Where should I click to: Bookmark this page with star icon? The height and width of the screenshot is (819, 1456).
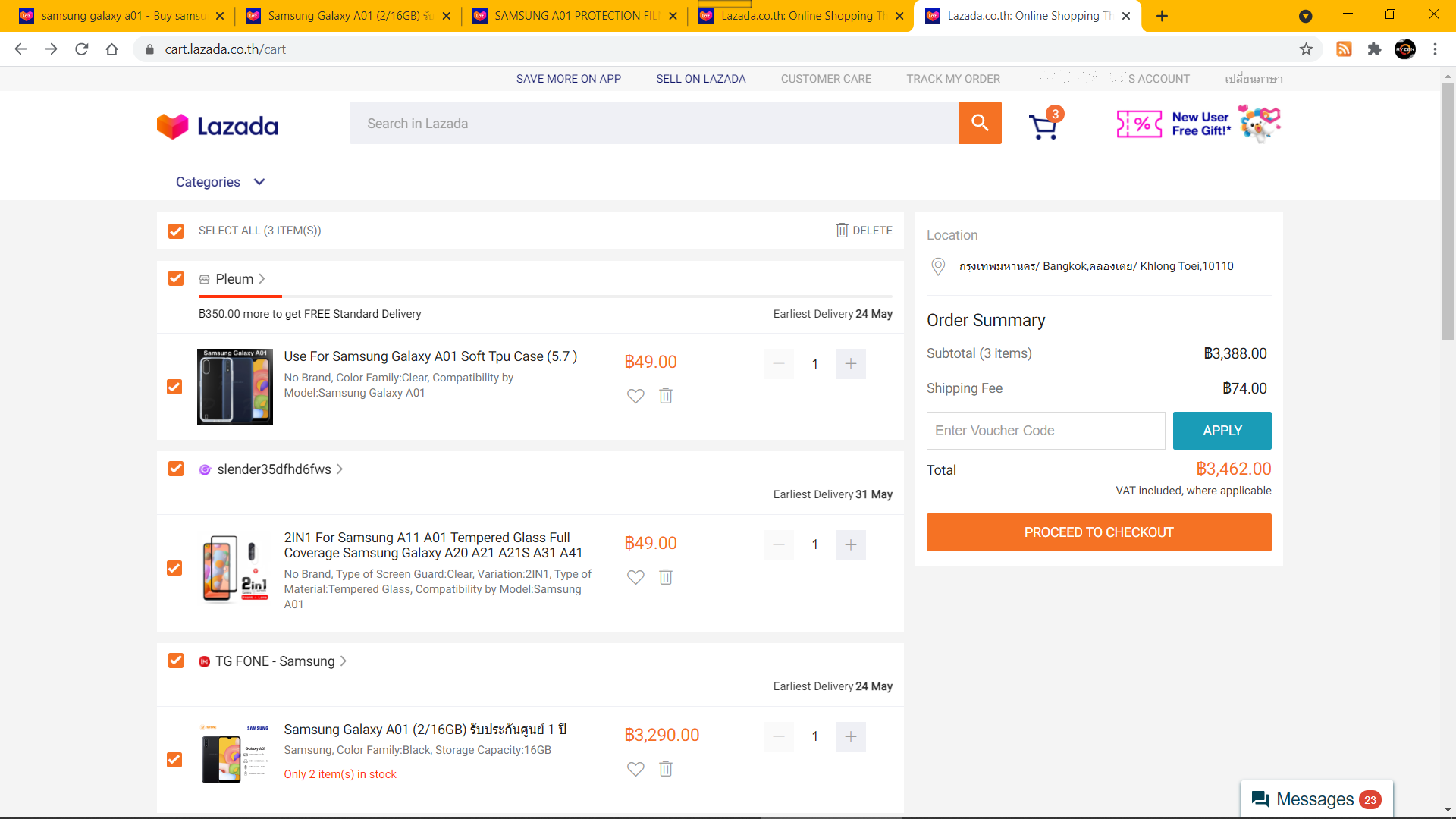[x=1306, y=49]
